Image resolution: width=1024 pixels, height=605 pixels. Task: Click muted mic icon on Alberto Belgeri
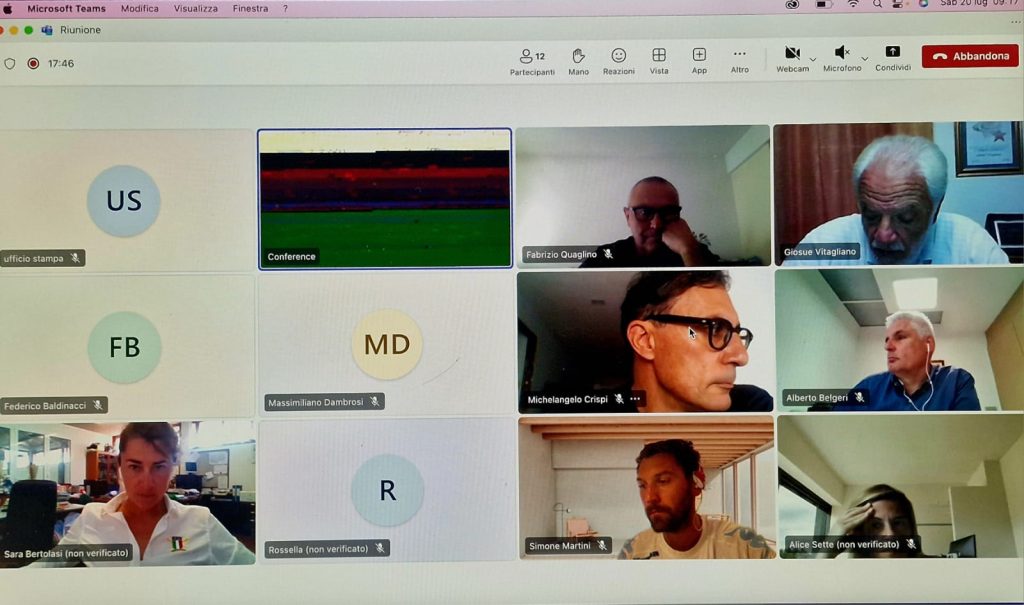(x=859, y=397)
